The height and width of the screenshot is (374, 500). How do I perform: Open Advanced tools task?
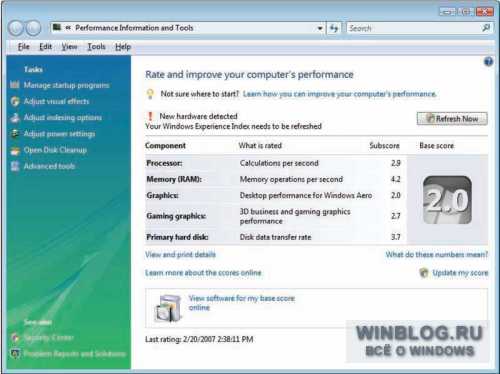(x=49, y=166)
